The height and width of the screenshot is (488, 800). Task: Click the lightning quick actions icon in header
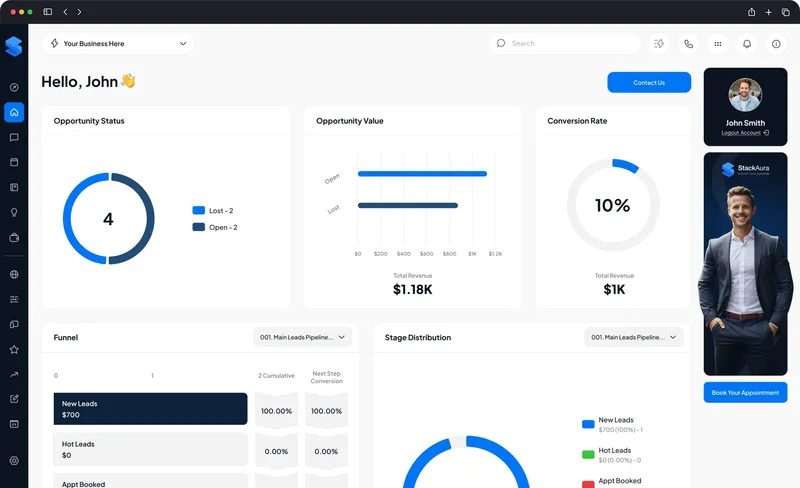(x=659, y=44)
